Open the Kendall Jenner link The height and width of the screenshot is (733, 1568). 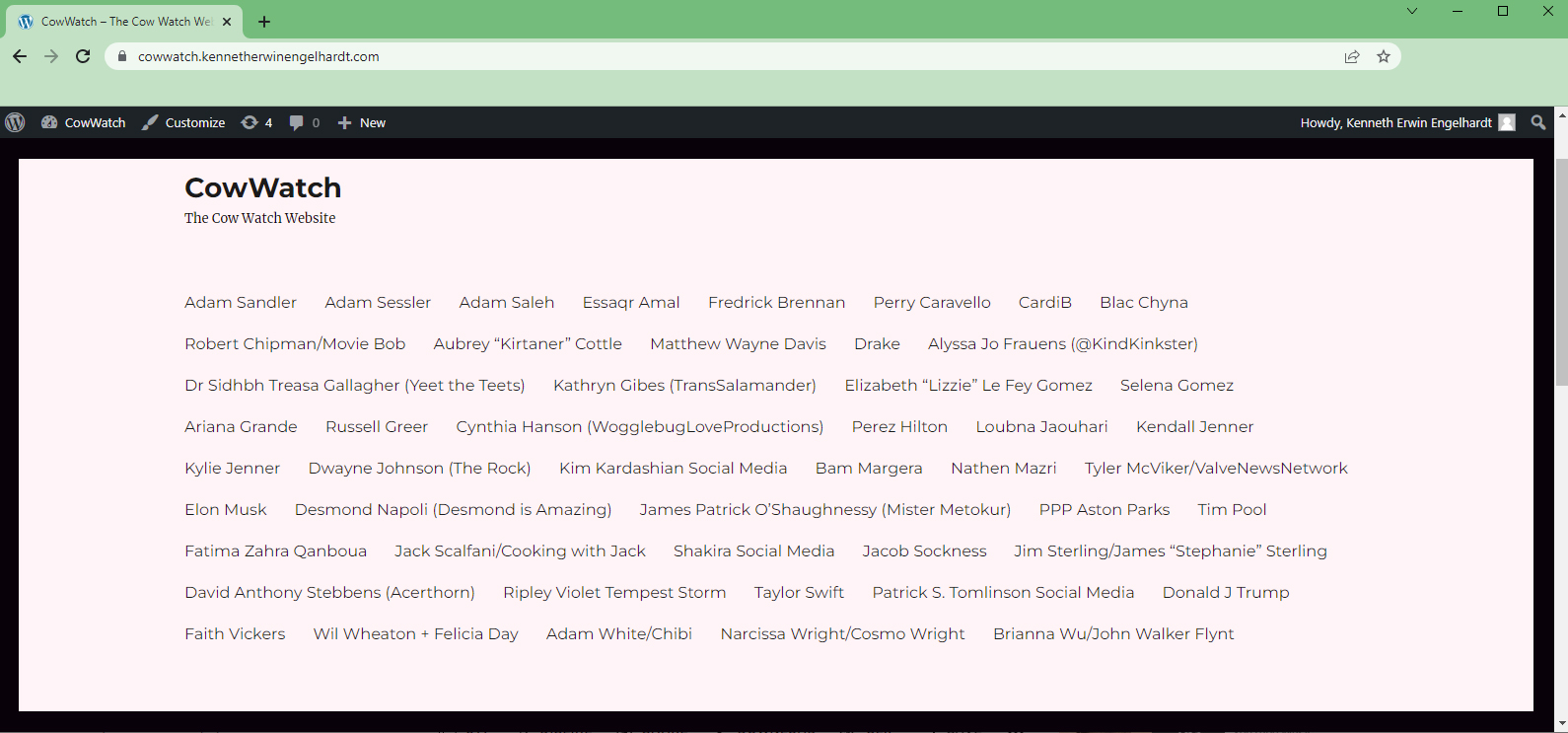(1194, 426)
